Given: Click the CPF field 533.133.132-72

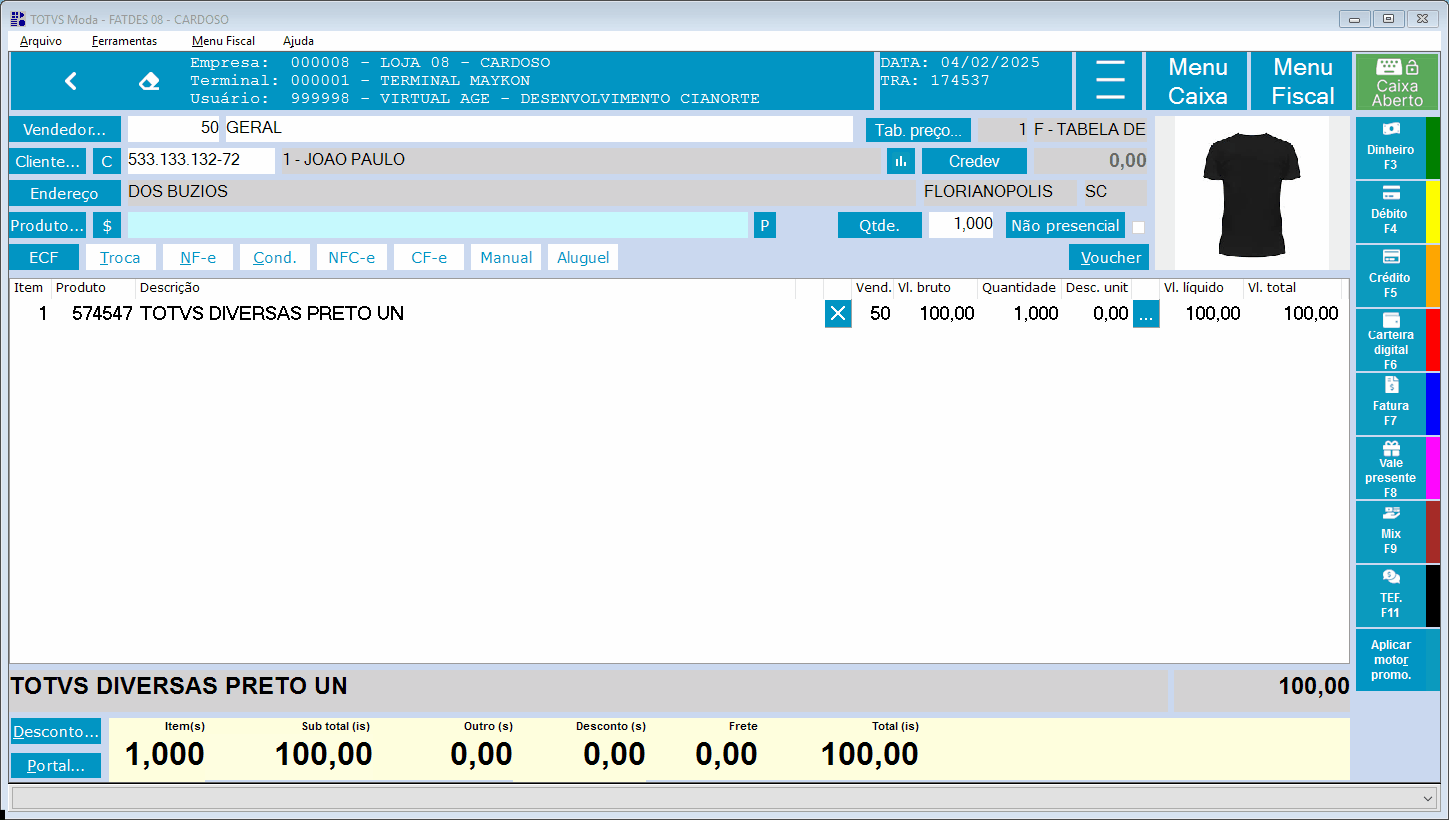Looking at the screenshot, I should click(x=201, y=161).
